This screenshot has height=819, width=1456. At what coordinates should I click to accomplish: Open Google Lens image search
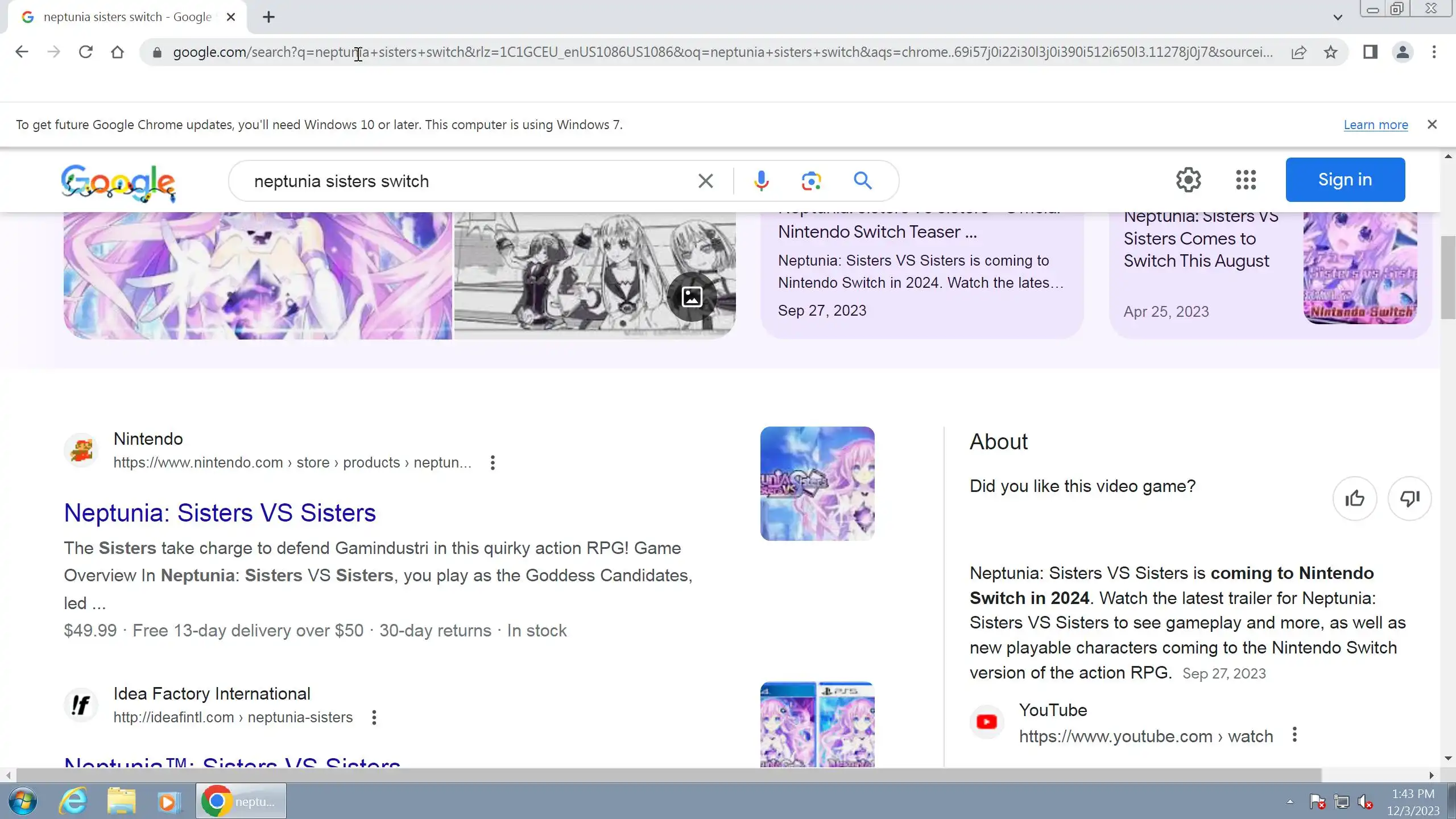click(x=811, y=181)
